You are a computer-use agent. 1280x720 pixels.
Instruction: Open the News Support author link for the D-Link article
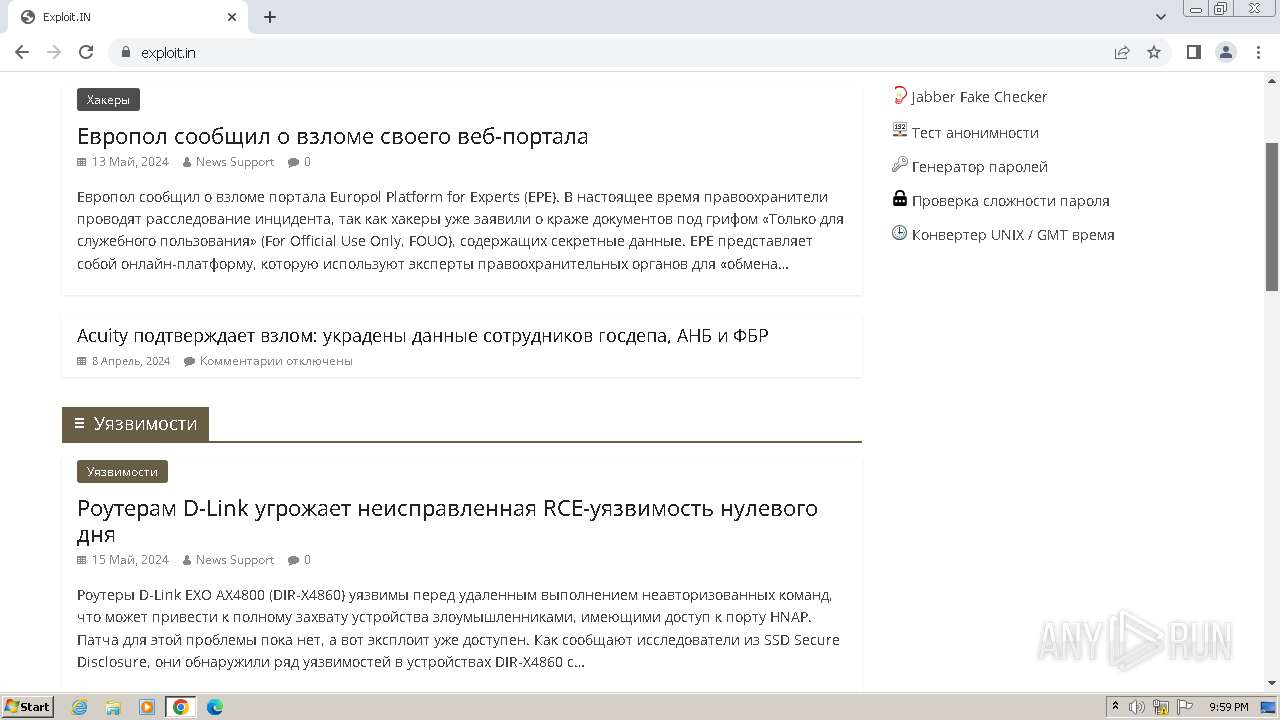[x=235, y=560]
